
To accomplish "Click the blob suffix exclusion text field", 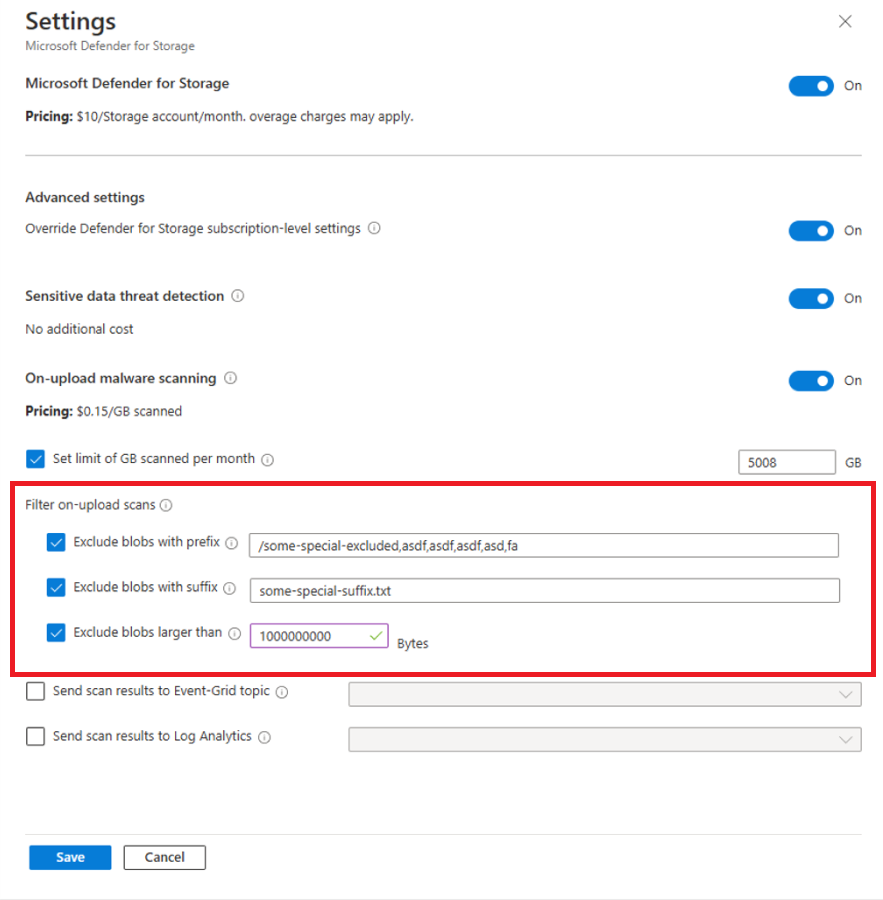I will 544,591.
